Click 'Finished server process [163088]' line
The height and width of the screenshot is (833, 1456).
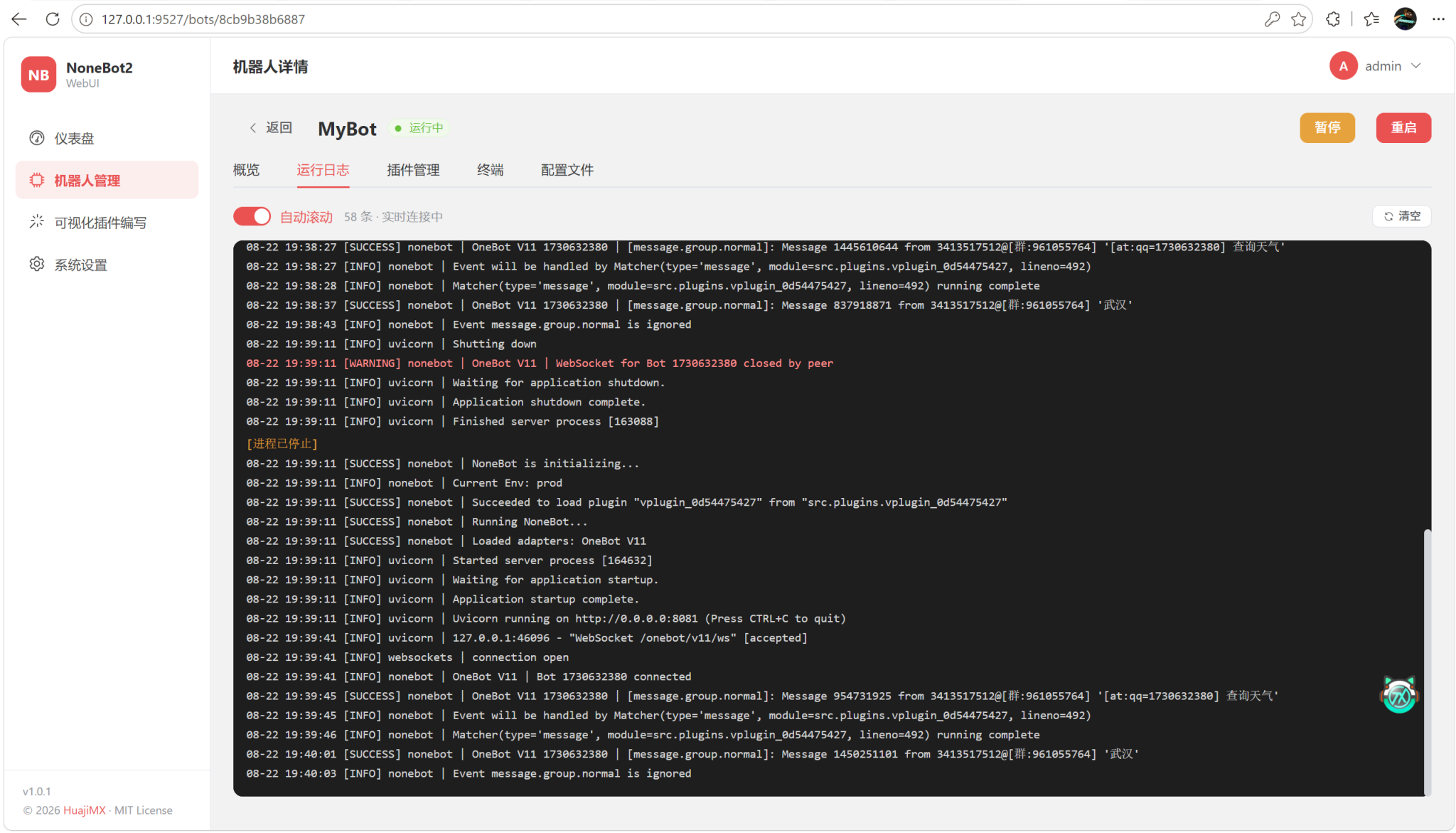coord(452,421)
